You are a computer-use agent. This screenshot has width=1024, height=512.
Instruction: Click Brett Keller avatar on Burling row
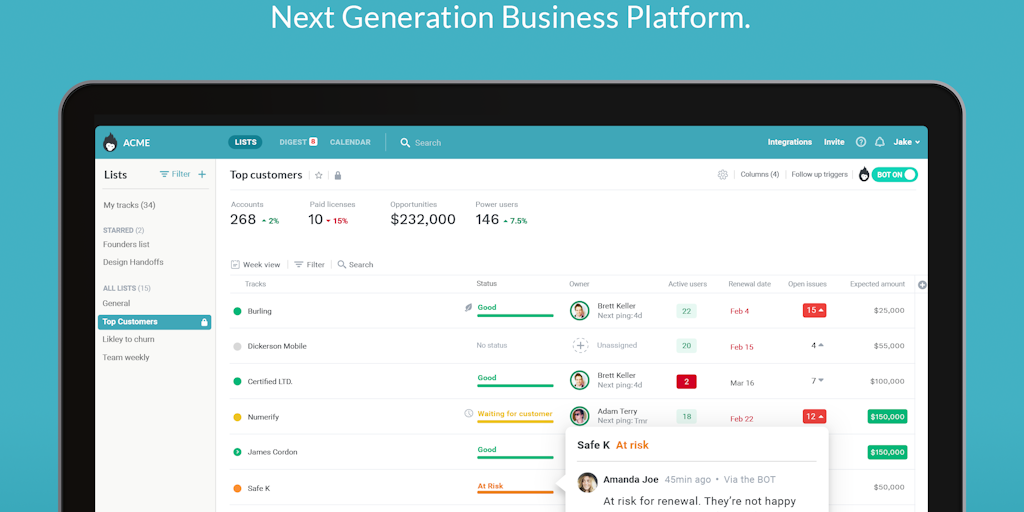pos(579,310)
